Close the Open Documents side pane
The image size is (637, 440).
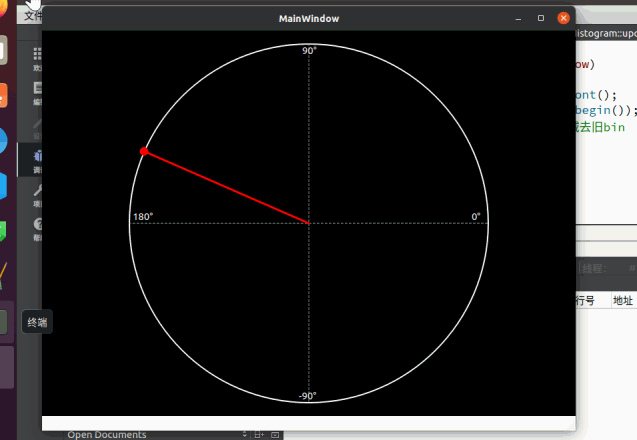coord(275,435)
